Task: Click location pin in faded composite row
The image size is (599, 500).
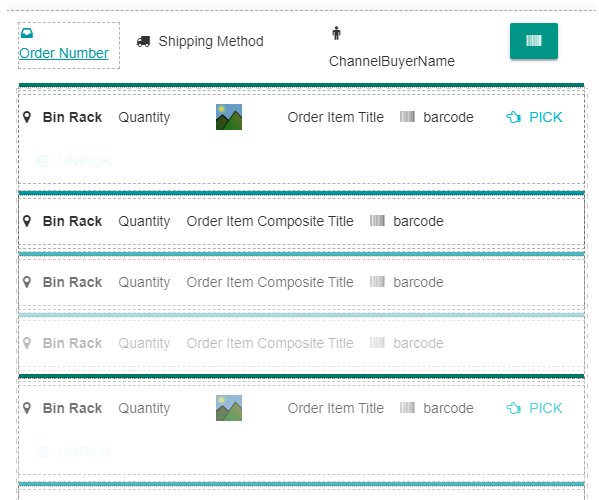Action: [27, 343]
